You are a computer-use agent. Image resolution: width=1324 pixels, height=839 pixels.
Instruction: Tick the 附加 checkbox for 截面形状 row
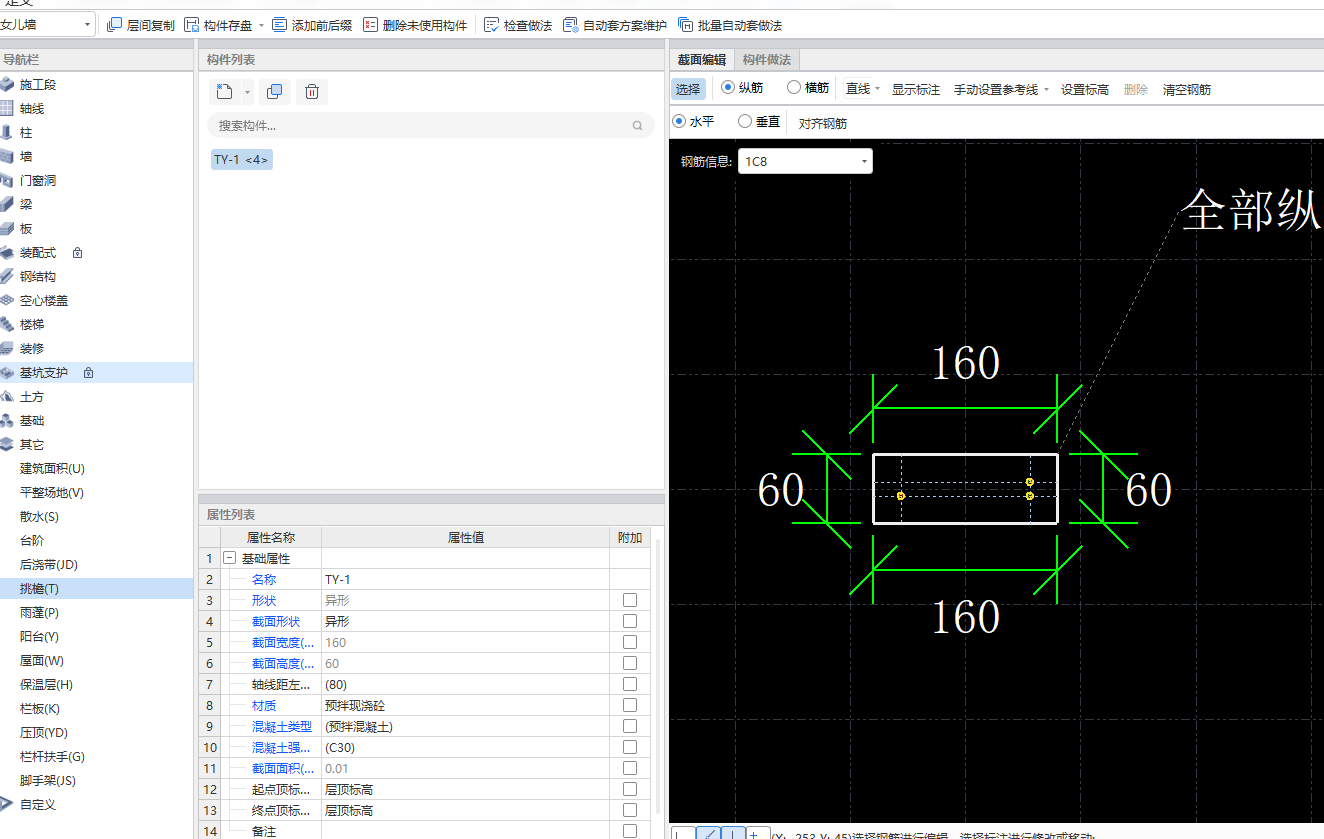tap(630, 621)
